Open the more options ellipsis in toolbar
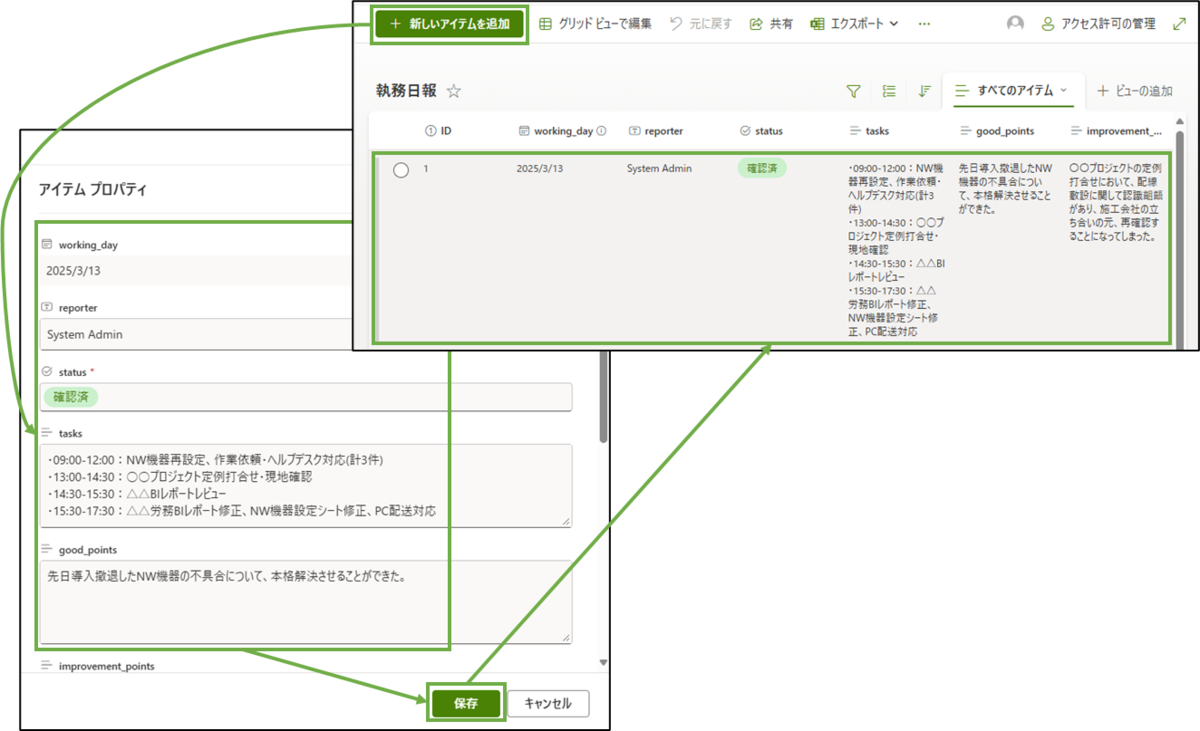Viewport: 1200px width, 731px height. point(924,24)
